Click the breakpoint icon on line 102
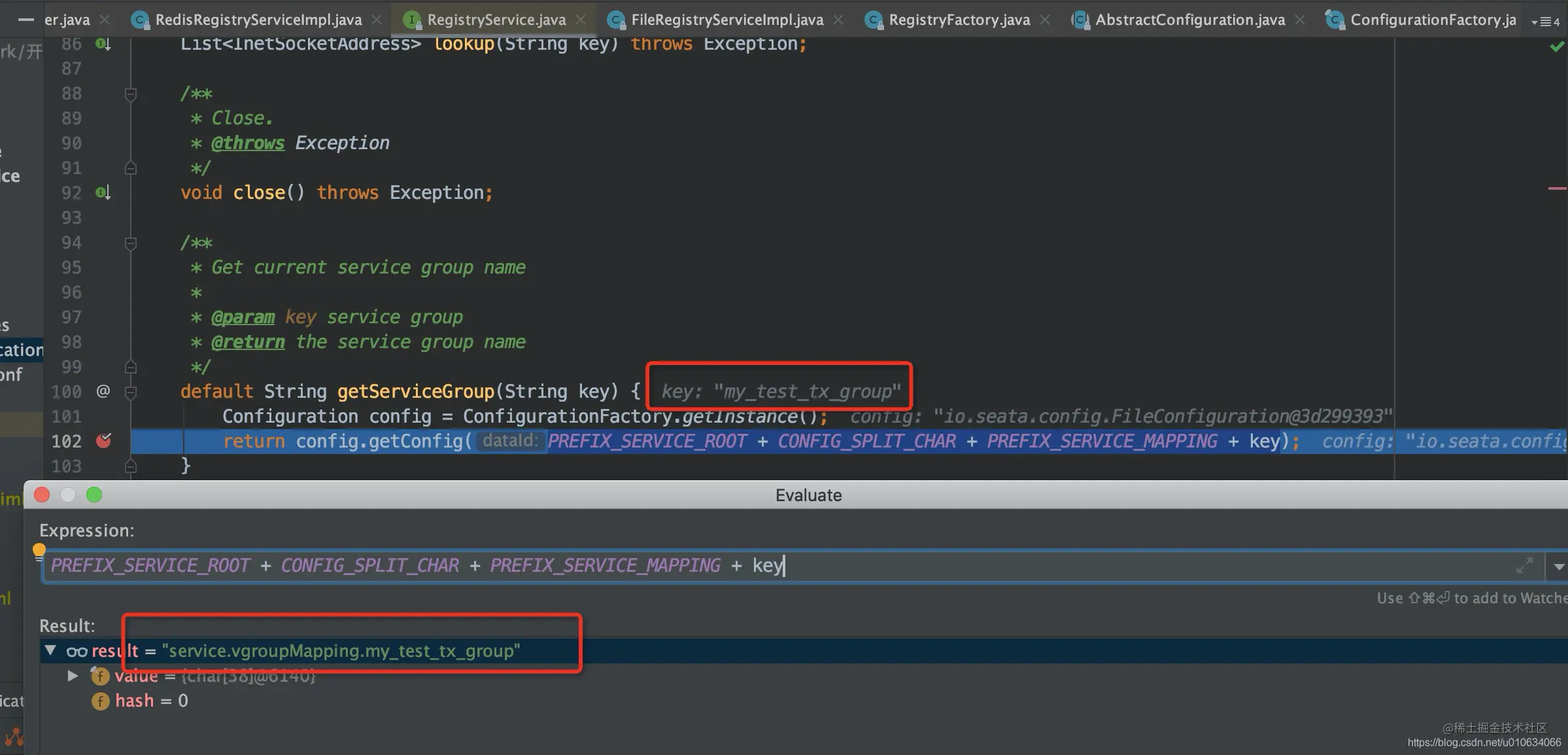This screenshot has height=755, width=1568. coord(103,441)
